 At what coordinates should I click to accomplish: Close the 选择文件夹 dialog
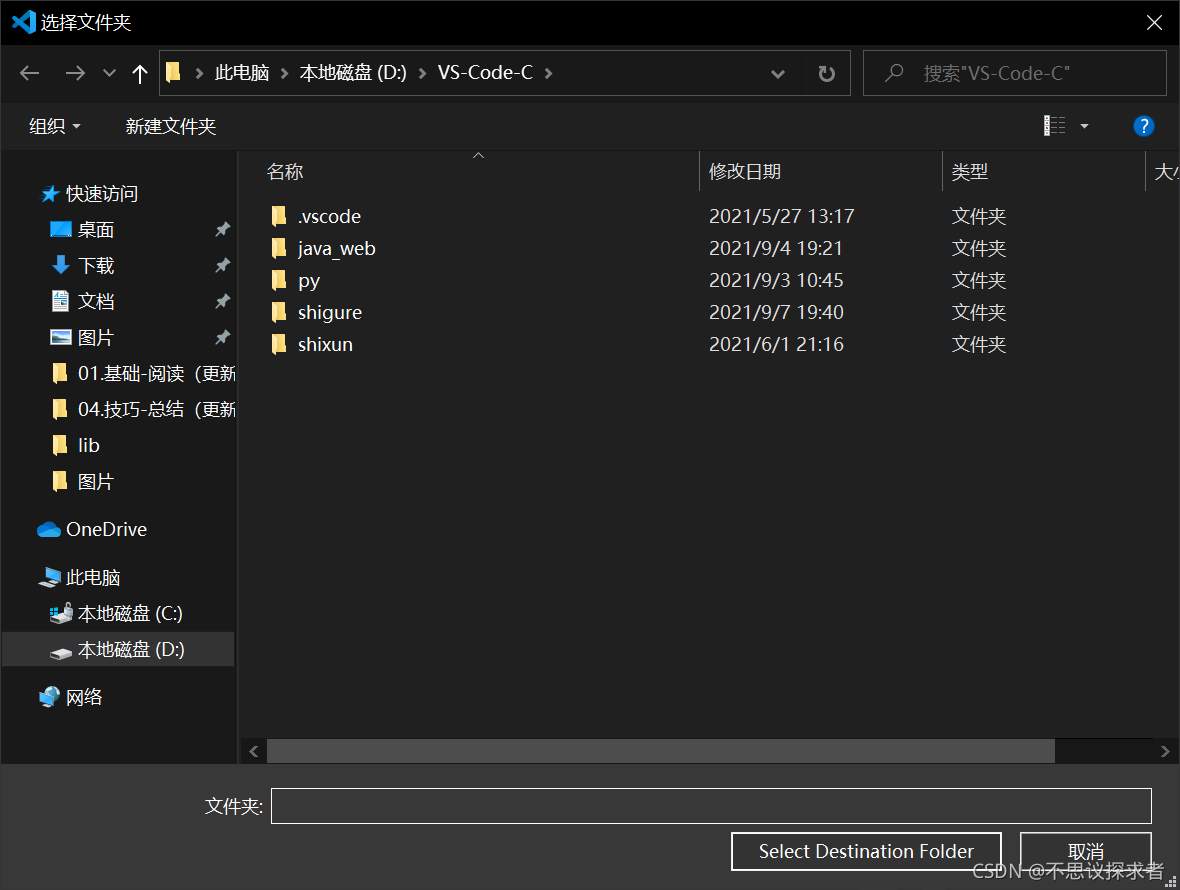[x=1154, y=23]
